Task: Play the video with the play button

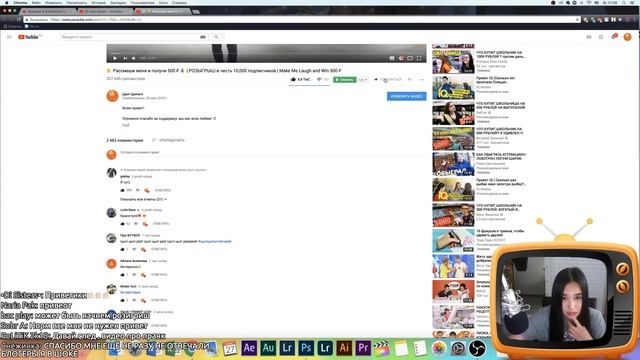Action: [x=115, y=58]
